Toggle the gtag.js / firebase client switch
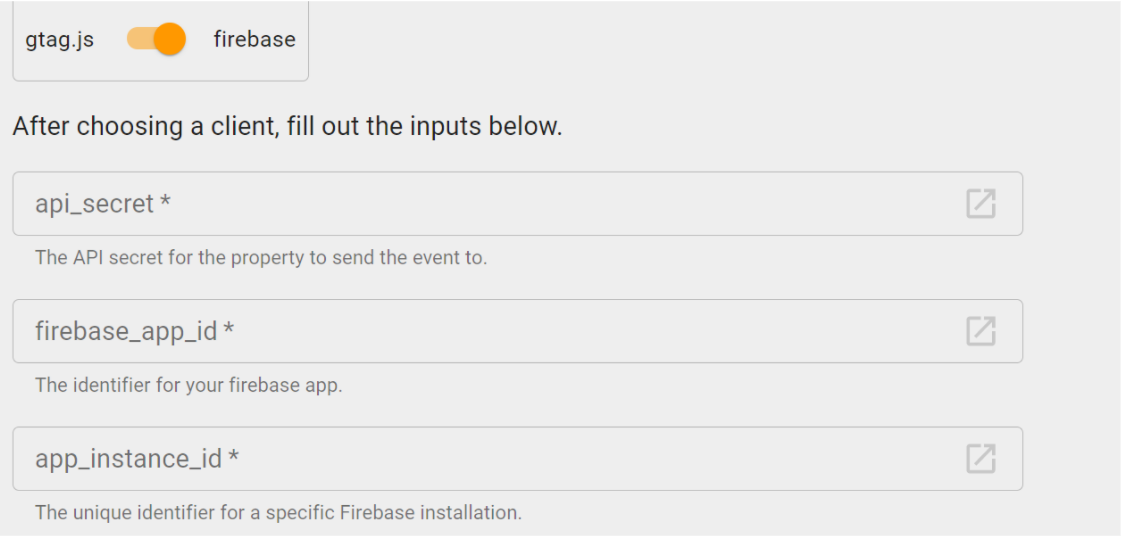This screenshot has width=1126, height=537. tap(156, 39)
